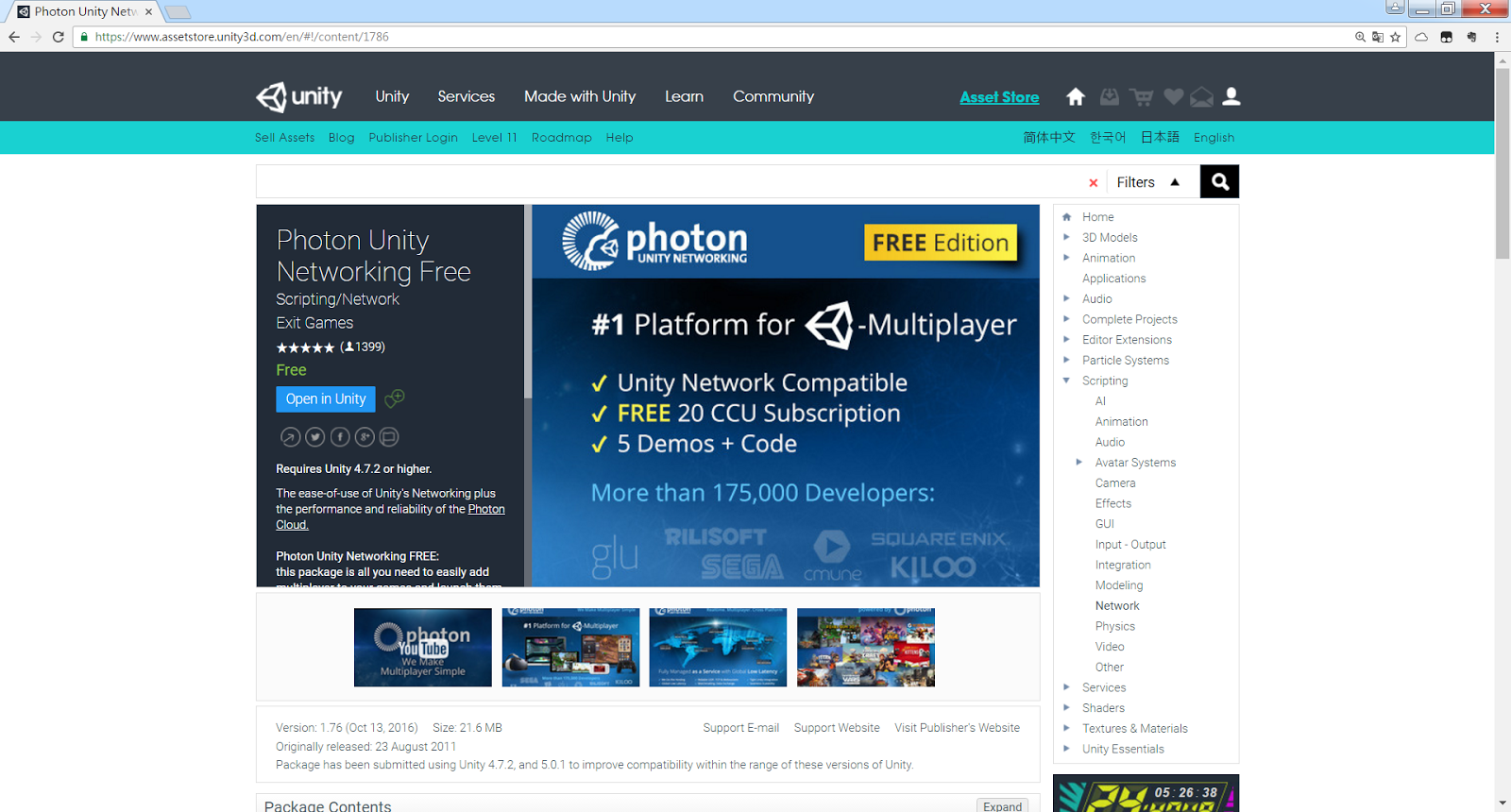This screenshot has width=1511, height=812.
Task: Open the black robot-face extension icon
Action: (x=1446, y=37)
